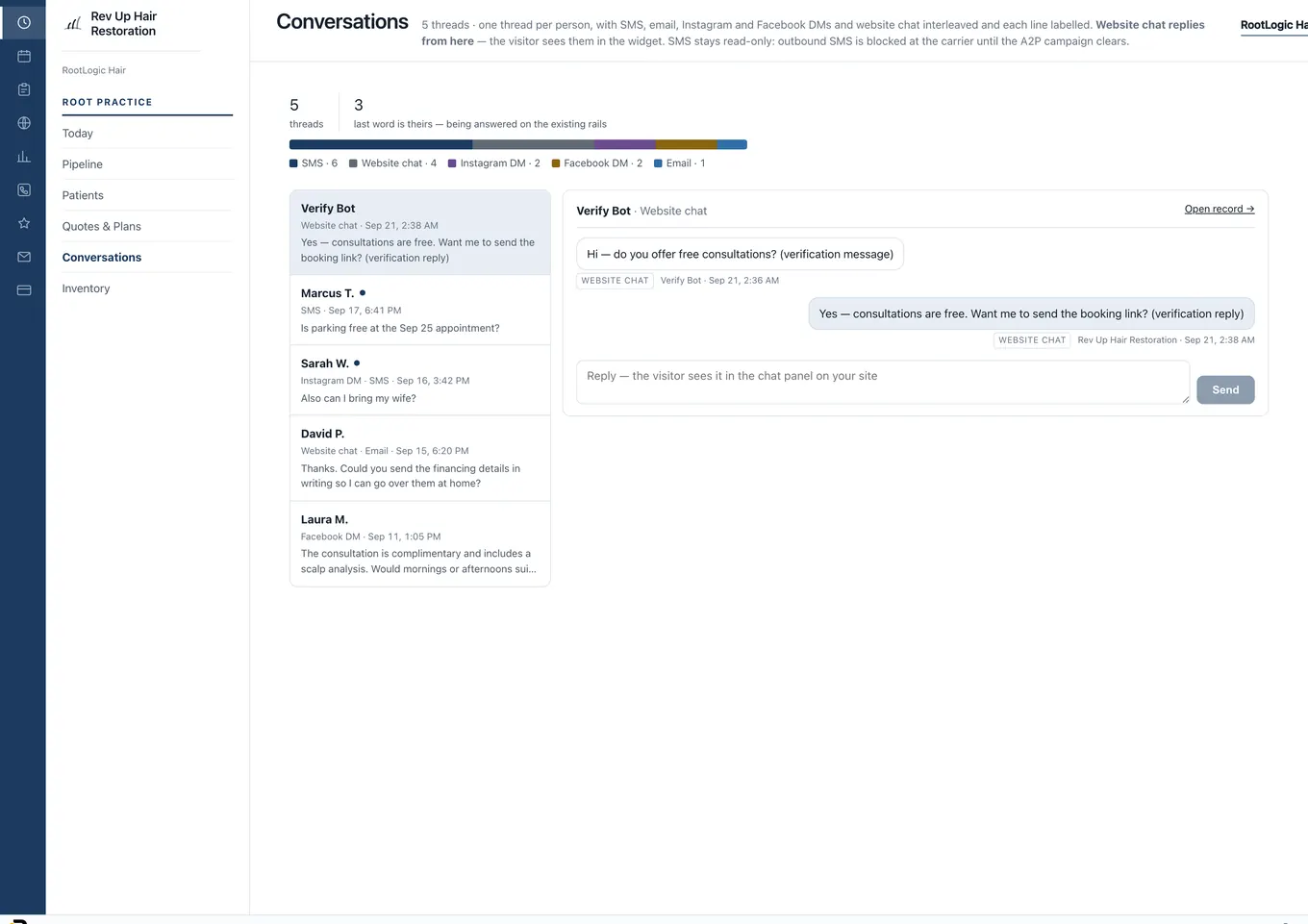The image size is (1308, 924).
Task: Select the credit card icon in the rail
Action: [x=24, y=289]
